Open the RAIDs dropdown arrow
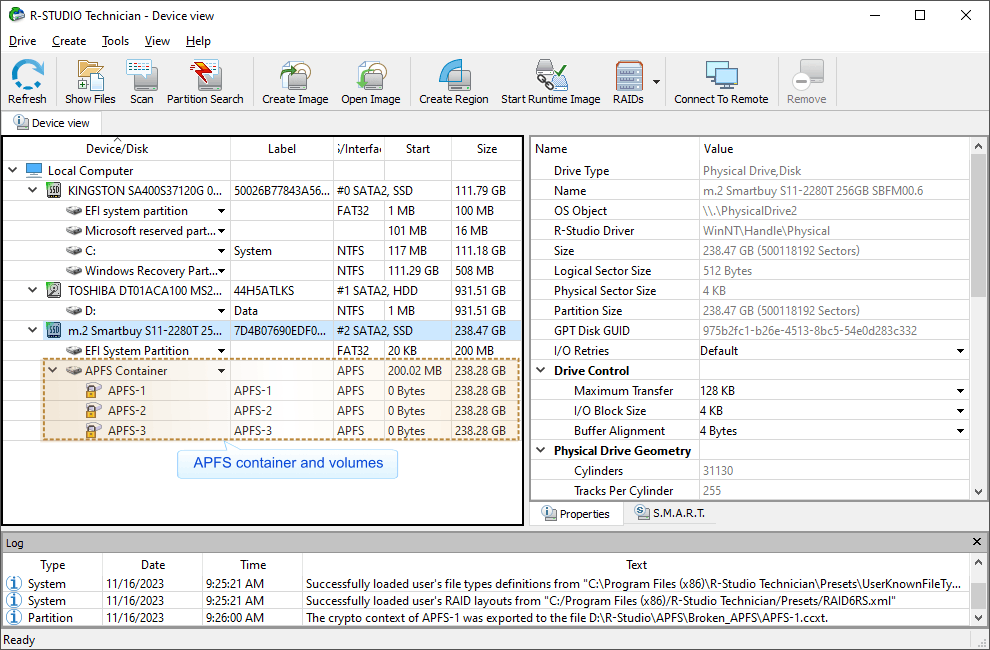This screenshot has width=990, height=650. (657, 82)
